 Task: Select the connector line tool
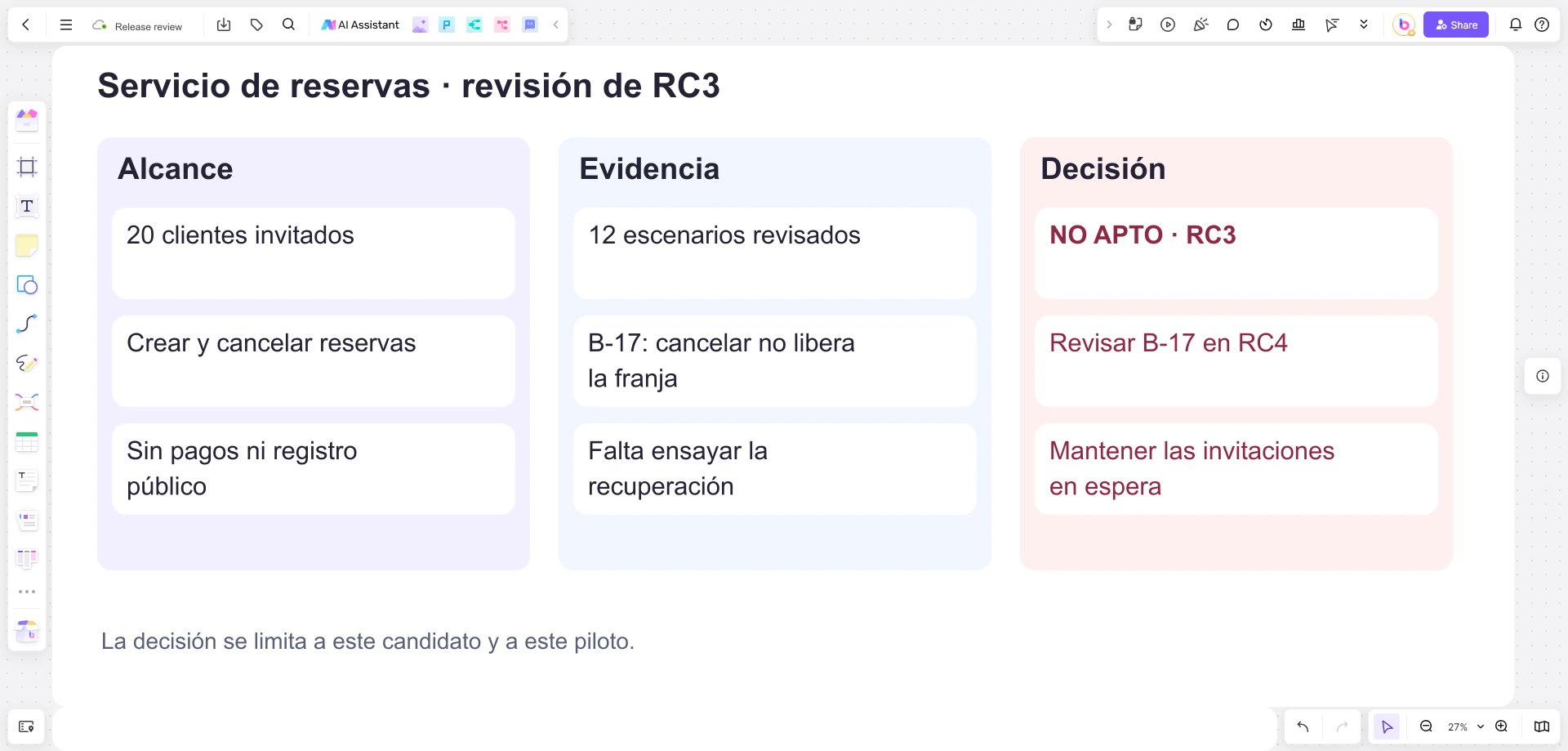[27, 324]
